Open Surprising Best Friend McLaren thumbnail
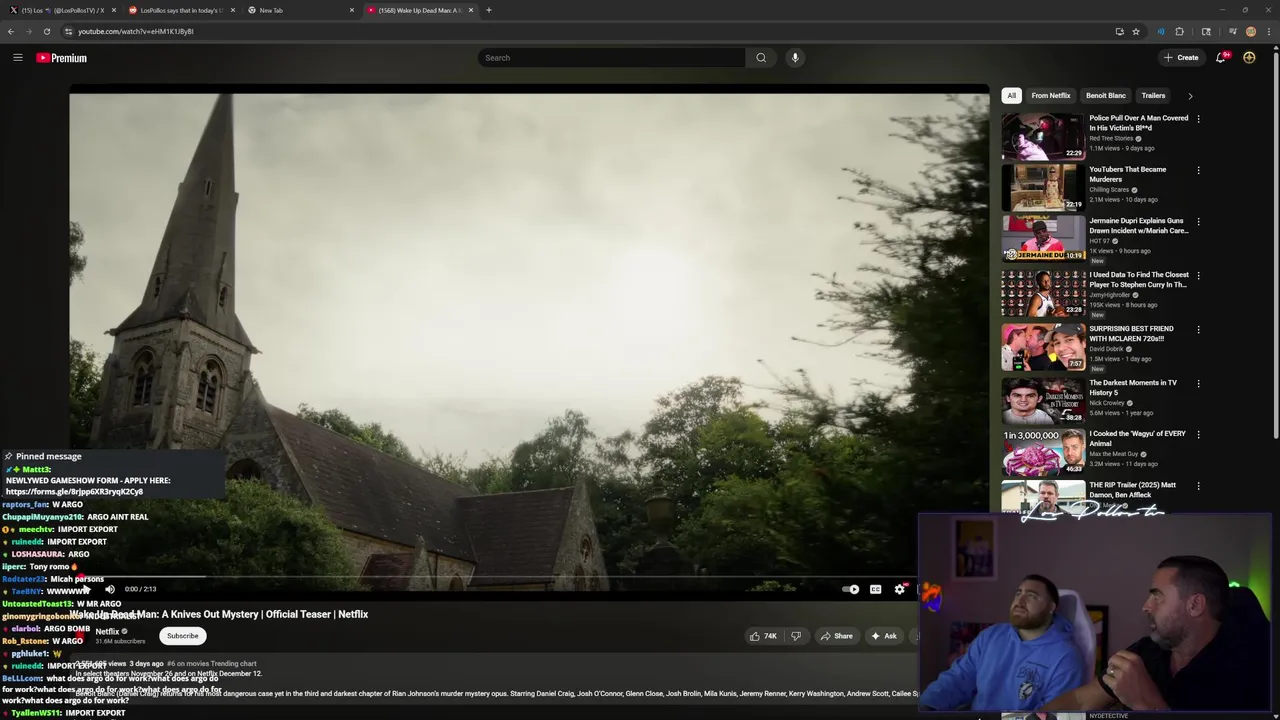This screenshot has width=1280, height=720. tap(1043, 347)
